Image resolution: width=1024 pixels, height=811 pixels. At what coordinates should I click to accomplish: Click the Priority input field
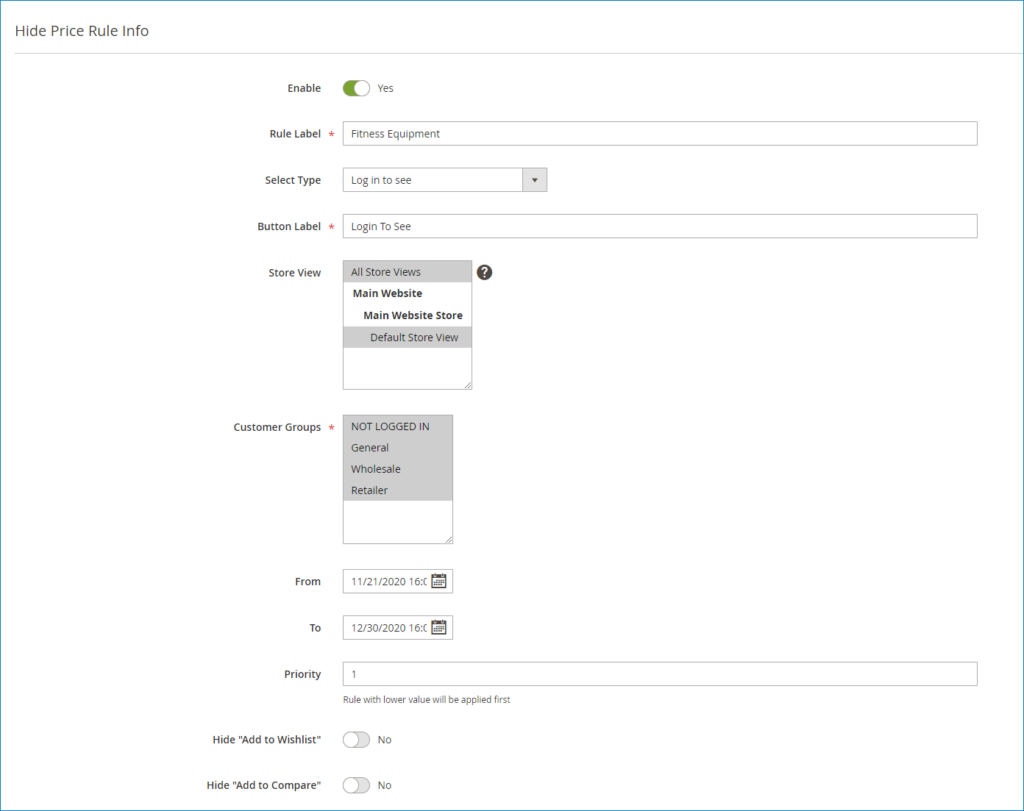(660, 674)
